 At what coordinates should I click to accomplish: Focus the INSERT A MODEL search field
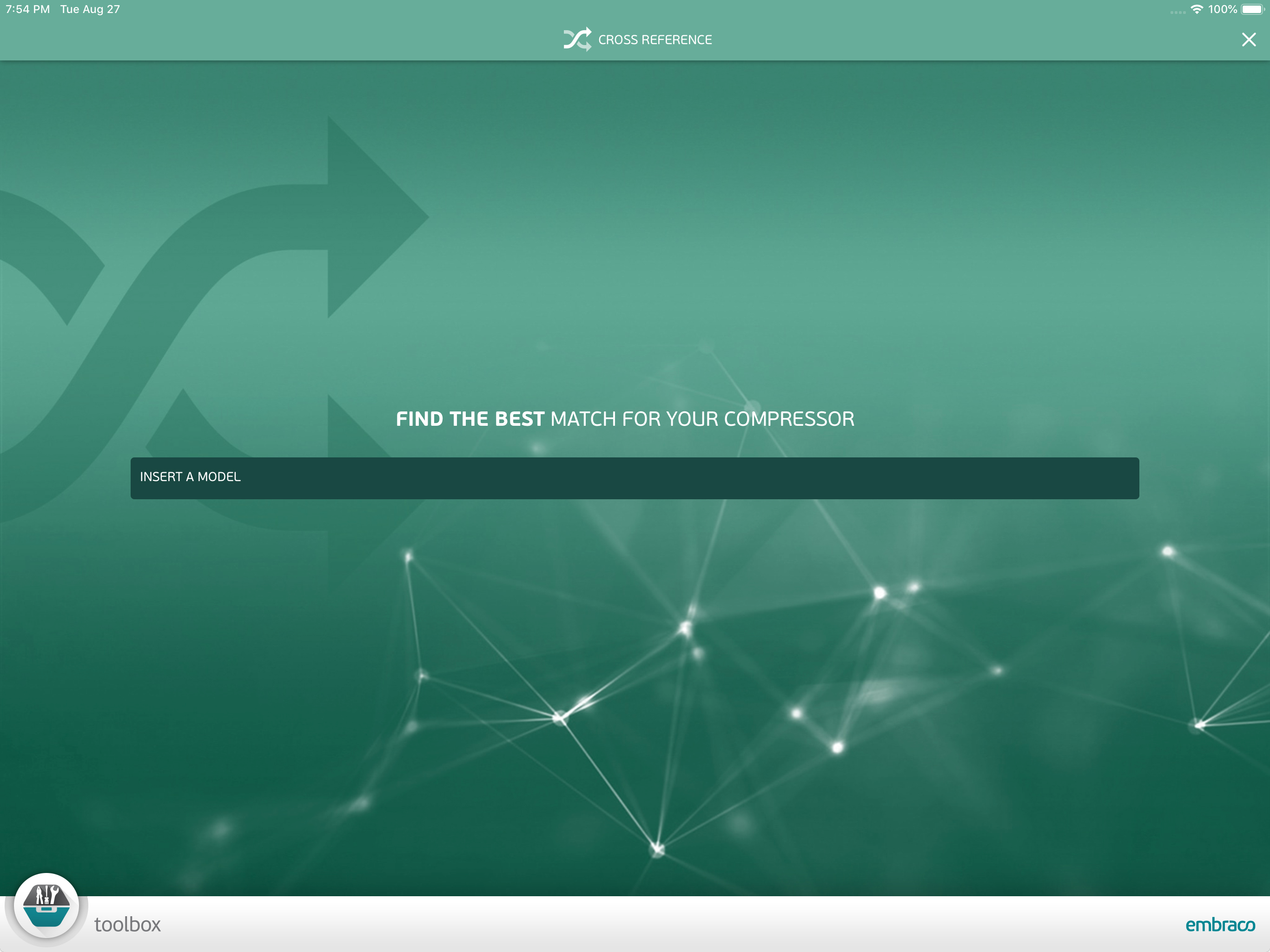pyautogui.click(x=635, y=478)
